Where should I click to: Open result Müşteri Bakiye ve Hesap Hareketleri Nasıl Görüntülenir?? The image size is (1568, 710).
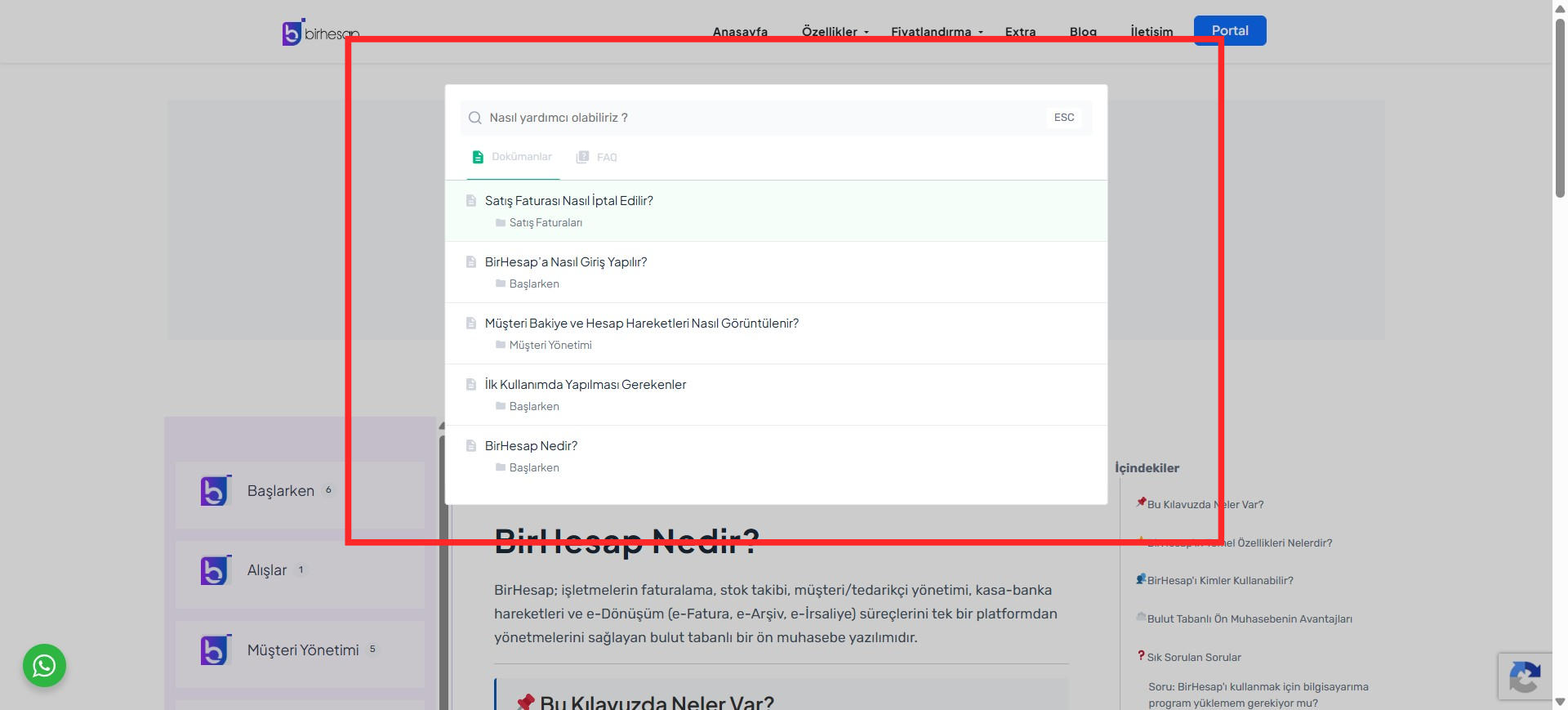coord(776,333)
